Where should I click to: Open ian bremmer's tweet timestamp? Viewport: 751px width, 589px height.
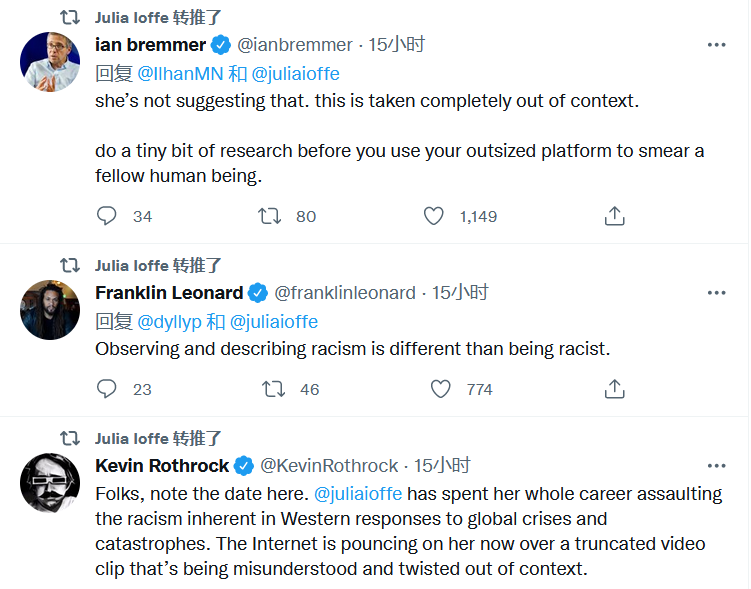(397, 45)
